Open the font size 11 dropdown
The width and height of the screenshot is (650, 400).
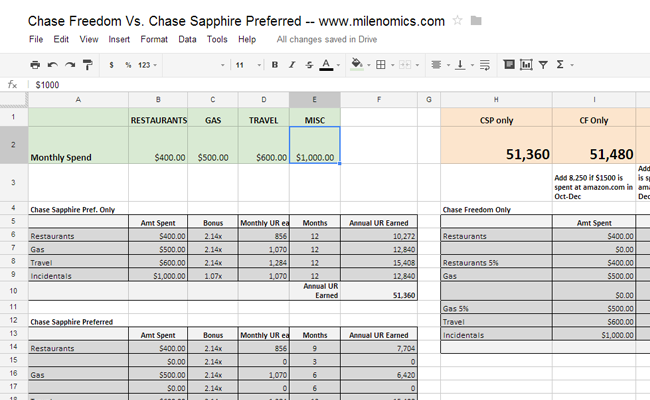coord(248,65)
